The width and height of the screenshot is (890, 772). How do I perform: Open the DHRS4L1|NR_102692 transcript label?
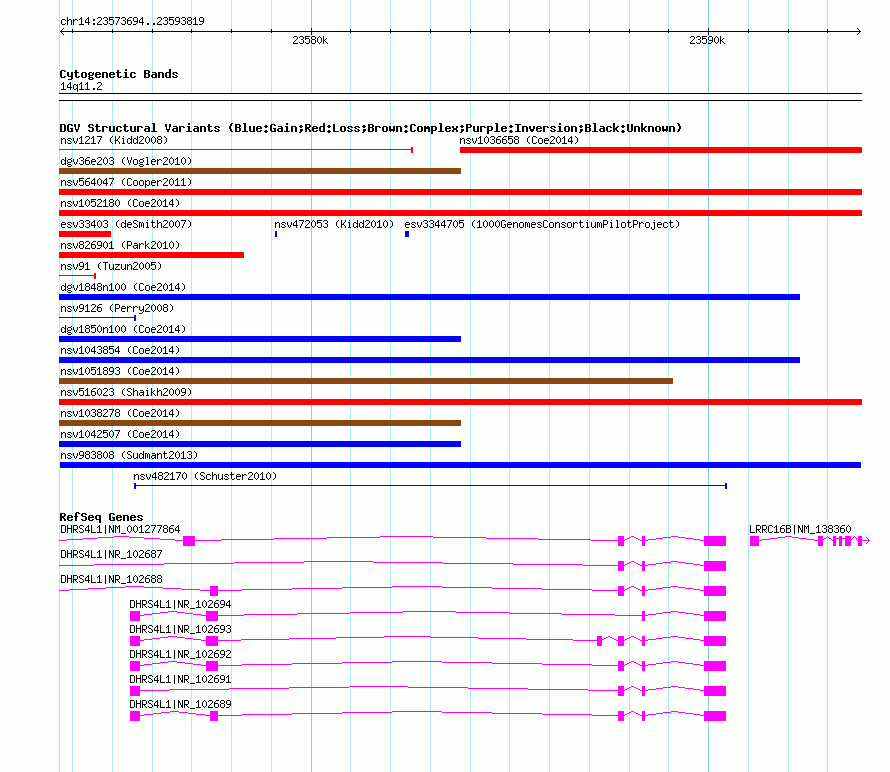[x=180, y=654]
